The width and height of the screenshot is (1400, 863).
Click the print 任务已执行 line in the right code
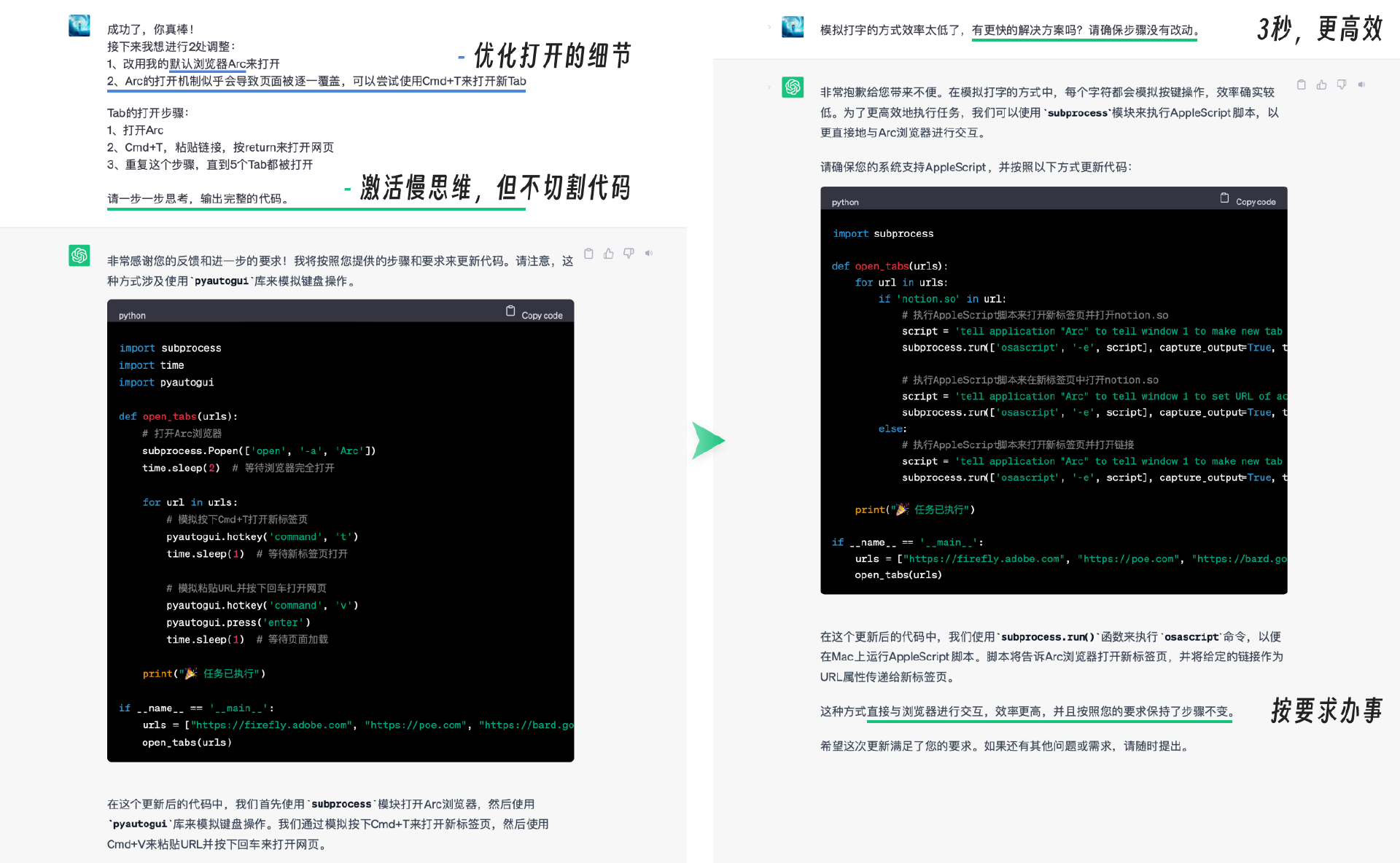(x=915, y=509)
